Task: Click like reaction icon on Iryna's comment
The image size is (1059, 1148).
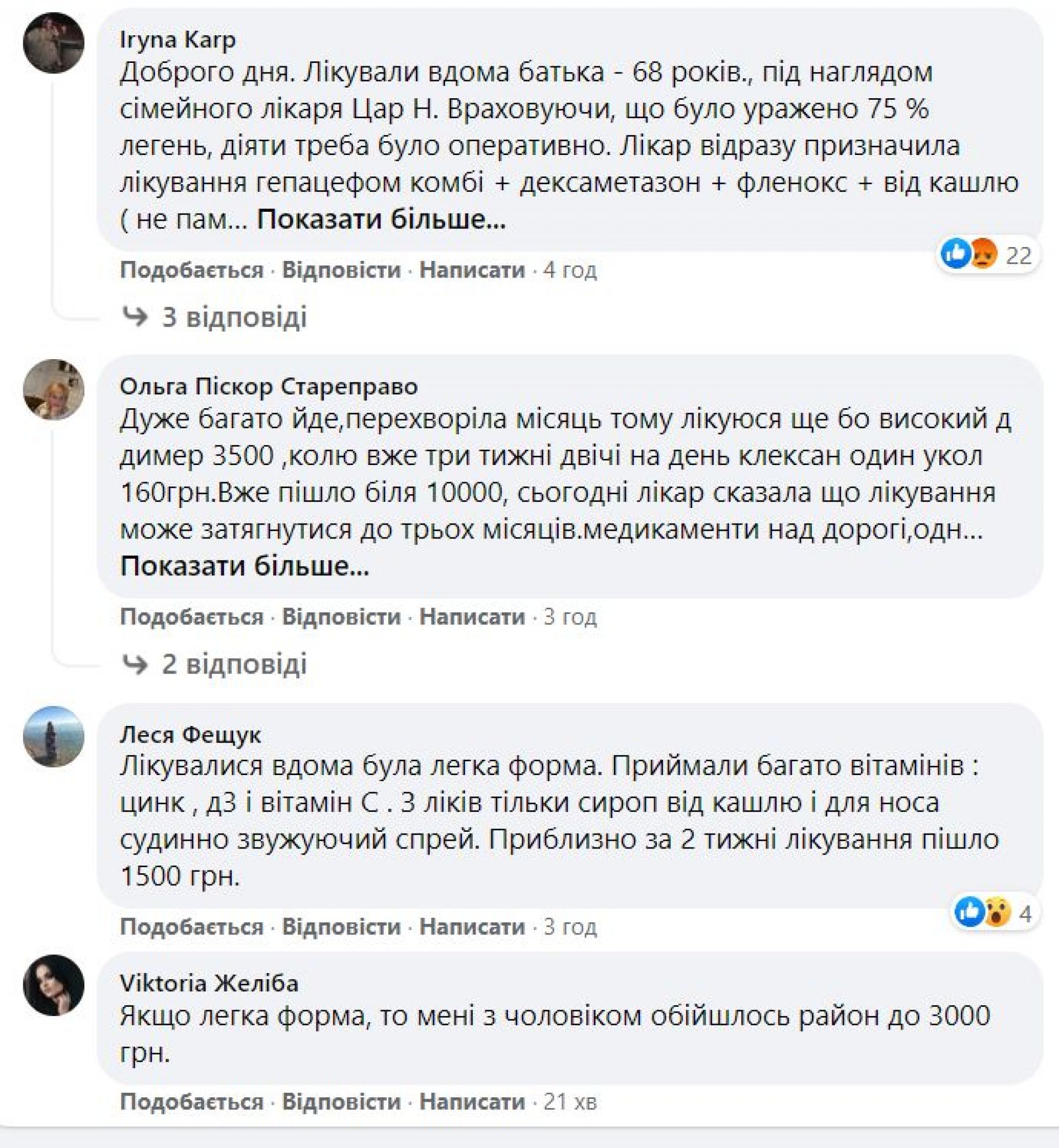Action: (x=956, y=253)
